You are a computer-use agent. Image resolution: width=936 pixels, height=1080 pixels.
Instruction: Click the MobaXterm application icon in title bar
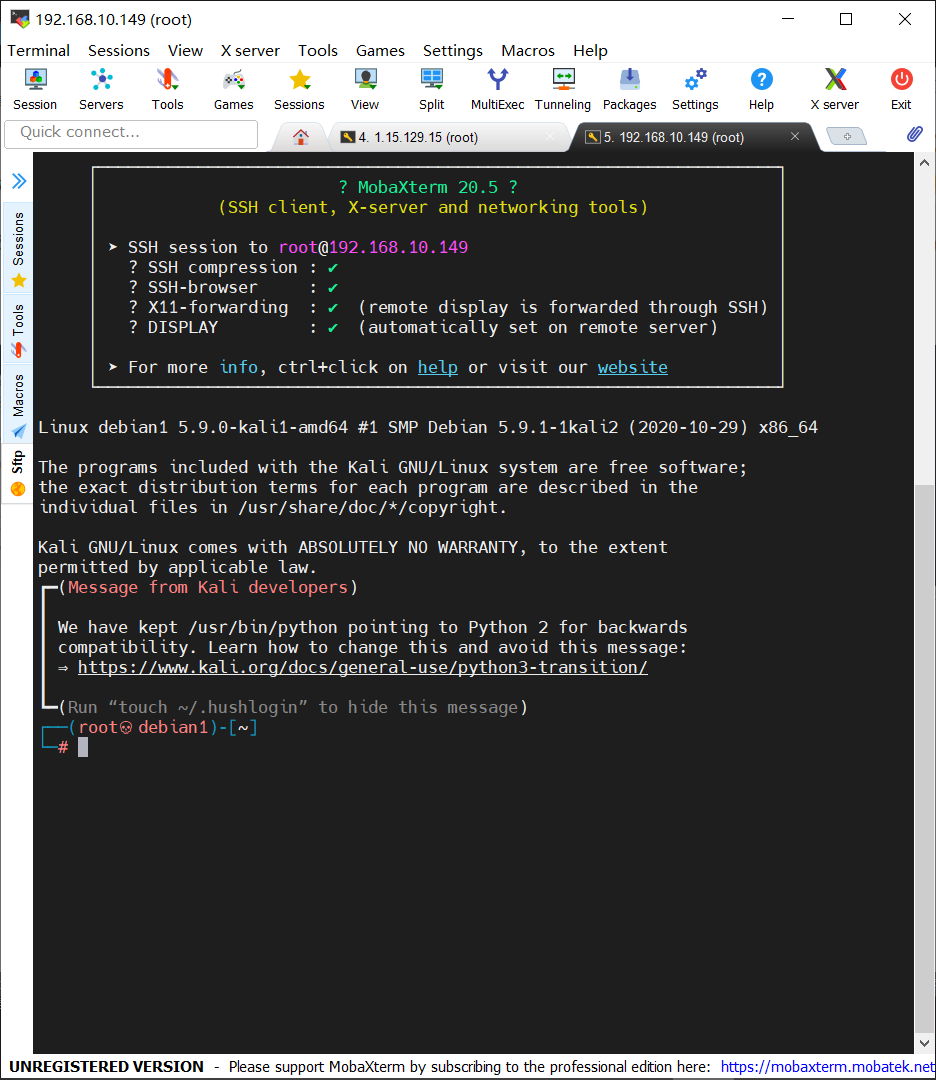click(x=19, y=19)
